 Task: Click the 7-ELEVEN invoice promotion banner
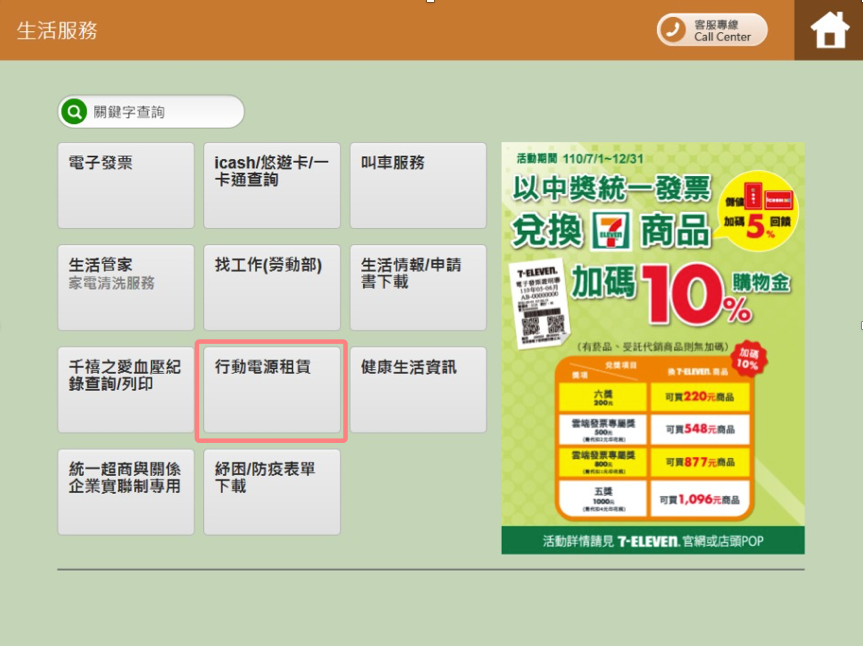click(x=653, y=348)
